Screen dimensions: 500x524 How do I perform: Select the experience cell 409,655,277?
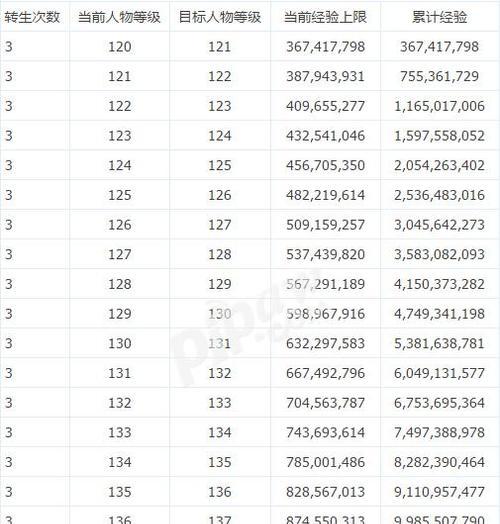coord(325,106)
